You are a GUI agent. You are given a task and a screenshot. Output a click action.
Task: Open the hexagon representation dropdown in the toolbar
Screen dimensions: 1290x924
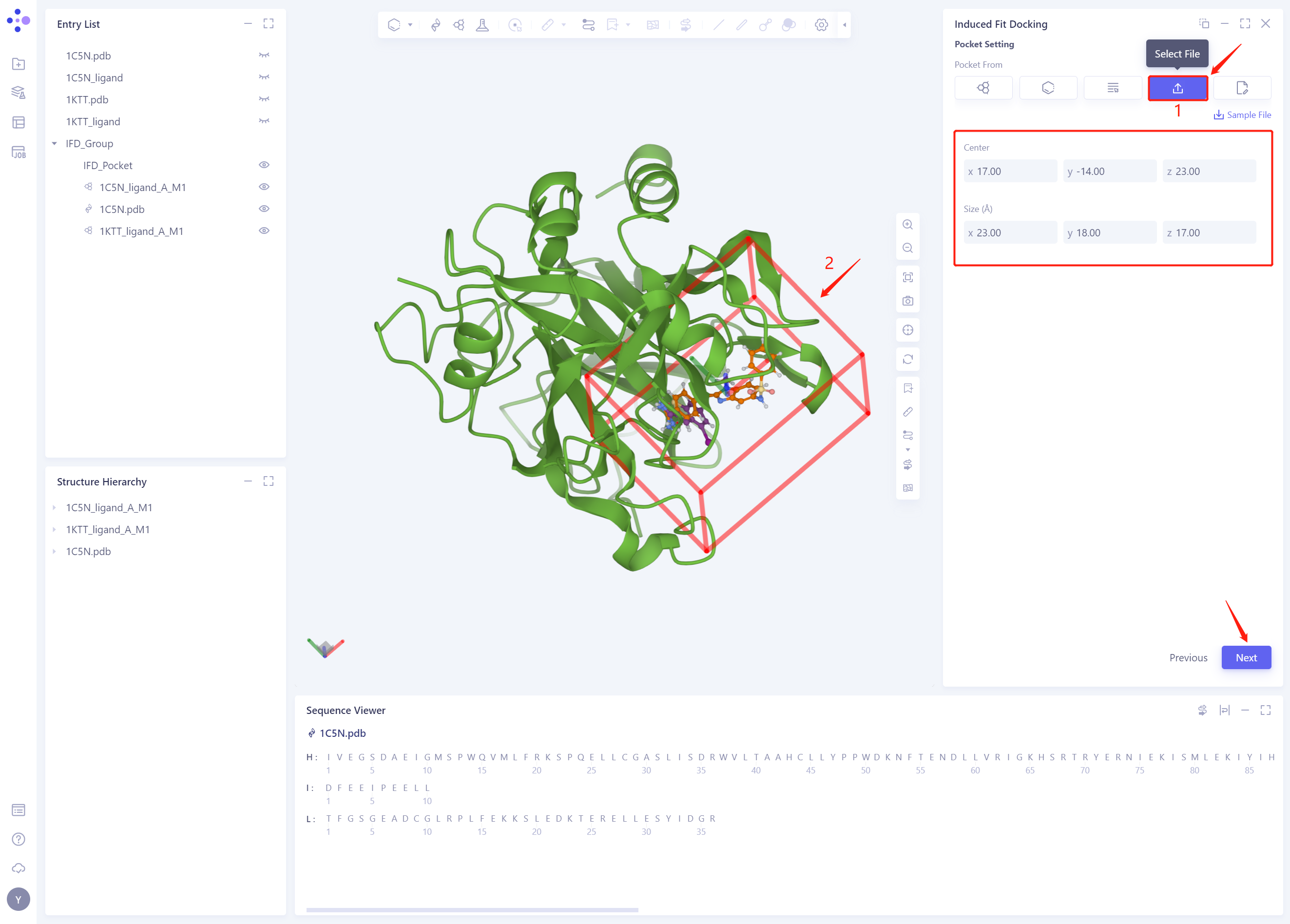(409, 25)
